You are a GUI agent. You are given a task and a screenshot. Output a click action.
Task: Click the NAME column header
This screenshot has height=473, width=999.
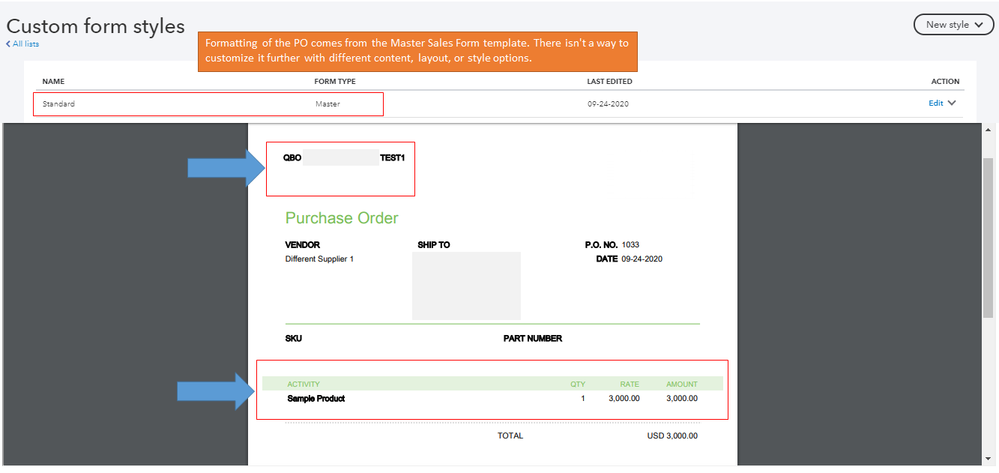[x=53, y=82]
